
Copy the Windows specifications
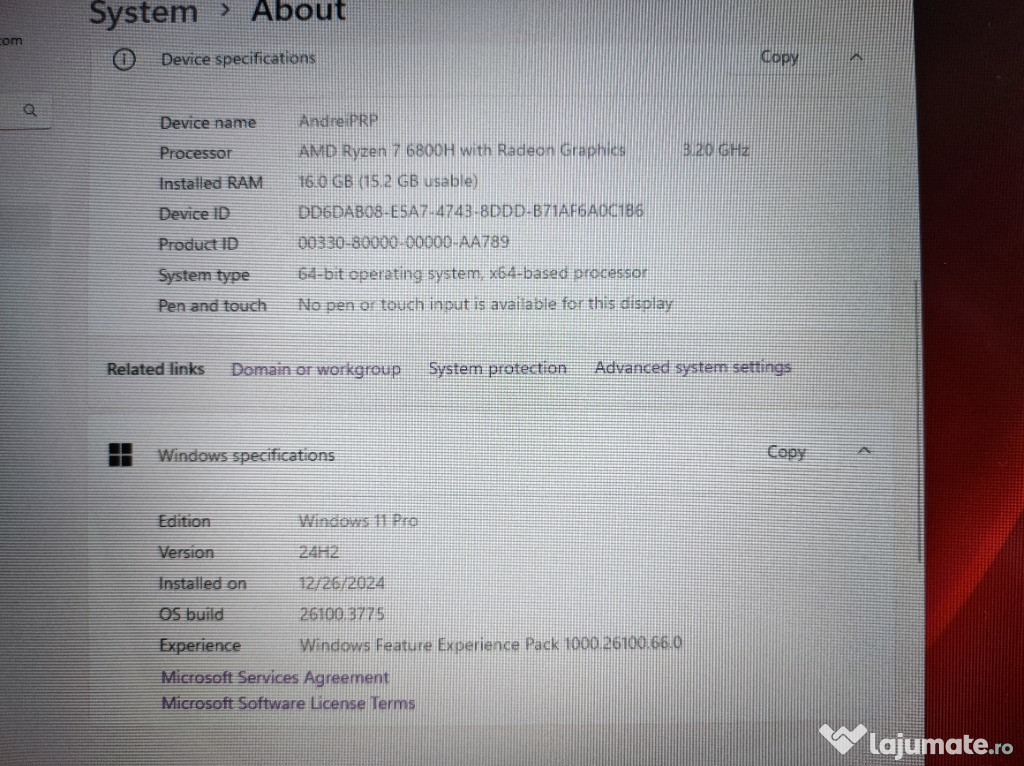pyautogui.click(x=786, y=452)
